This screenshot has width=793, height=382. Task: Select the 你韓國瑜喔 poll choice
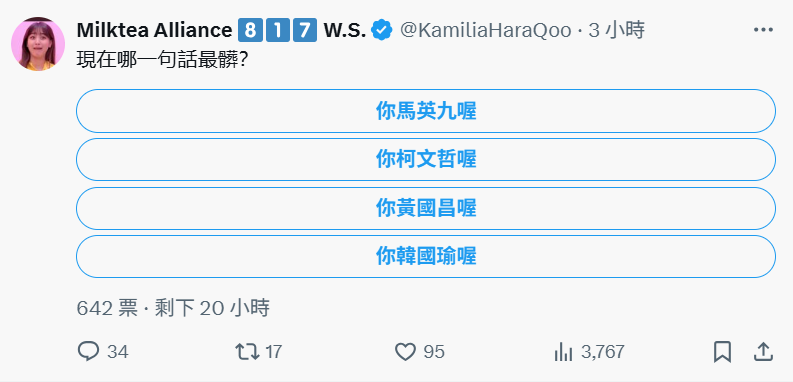point(426,256)
